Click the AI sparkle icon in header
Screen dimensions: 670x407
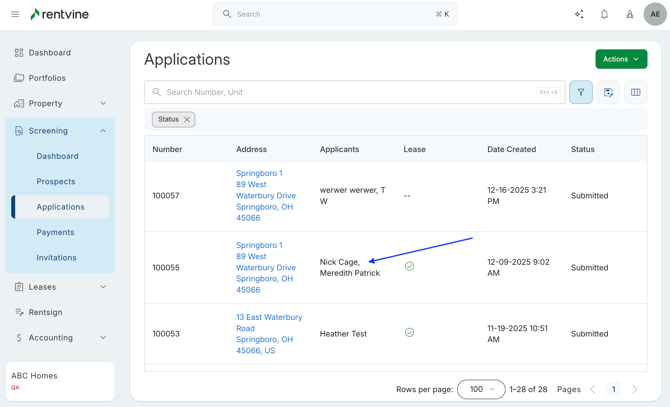pos(579,14)
